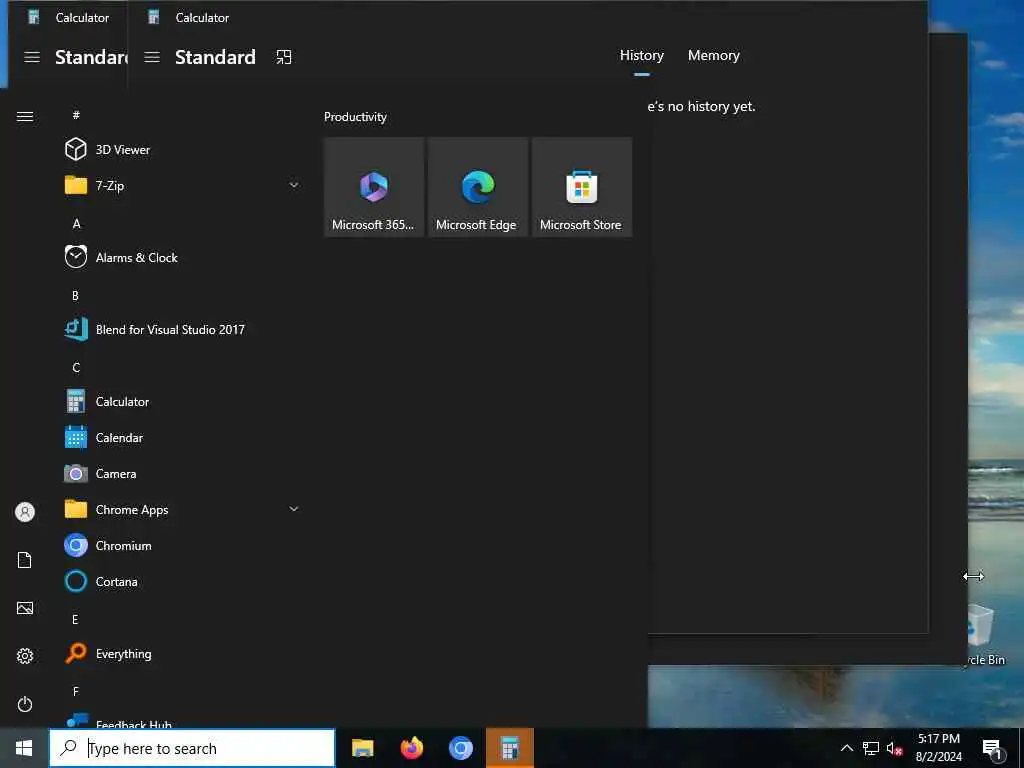Open Feedback Hub at the list bottom
Screen dimensions: 1024x768
[182, 720]
